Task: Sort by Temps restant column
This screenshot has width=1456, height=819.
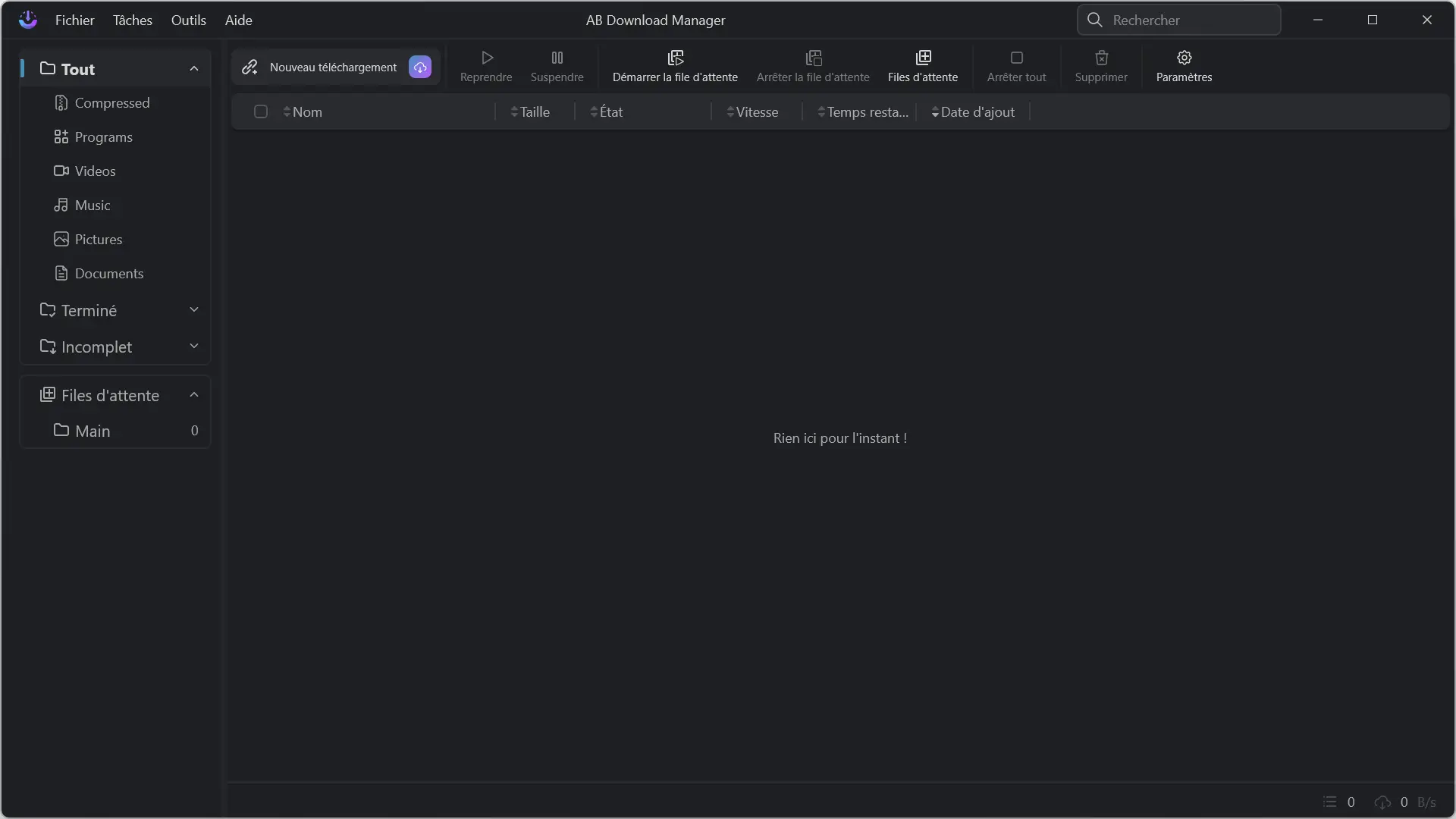Action: point(863,112)
